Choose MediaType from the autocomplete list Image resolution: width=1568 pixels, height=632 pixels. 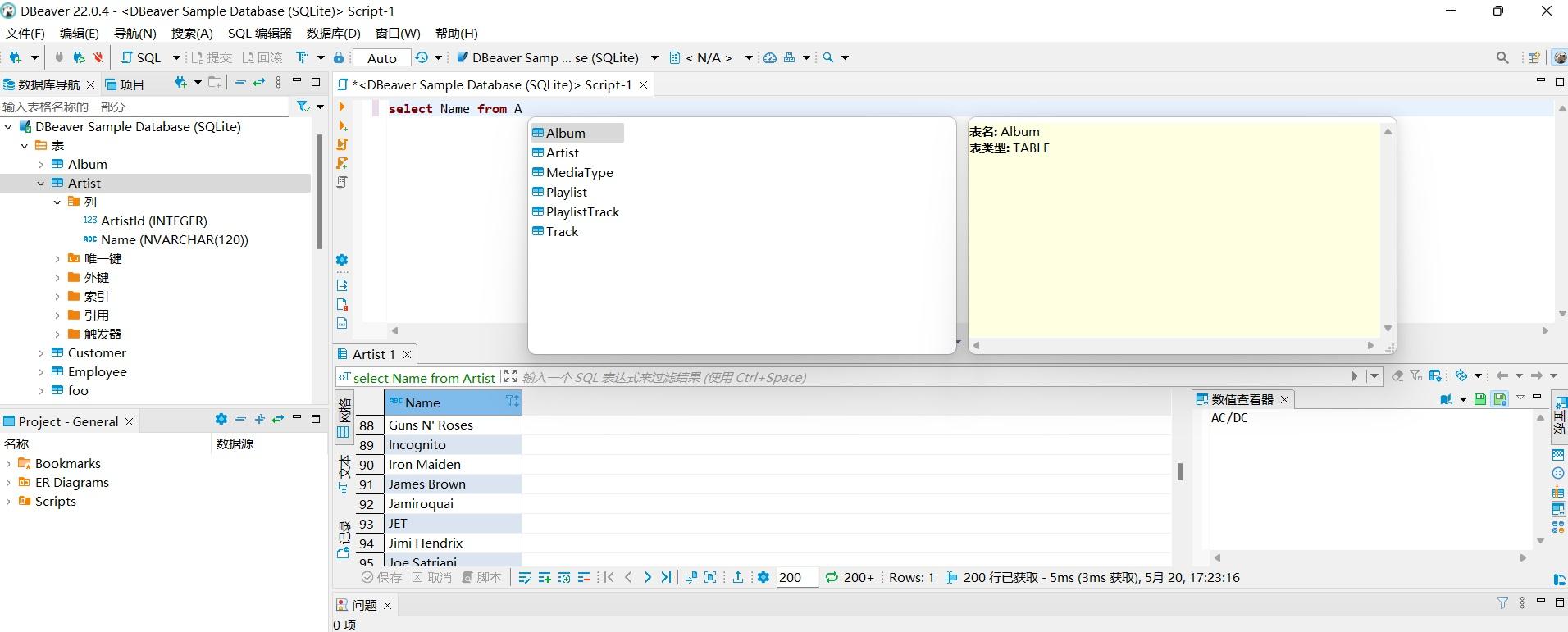(579, 172)
